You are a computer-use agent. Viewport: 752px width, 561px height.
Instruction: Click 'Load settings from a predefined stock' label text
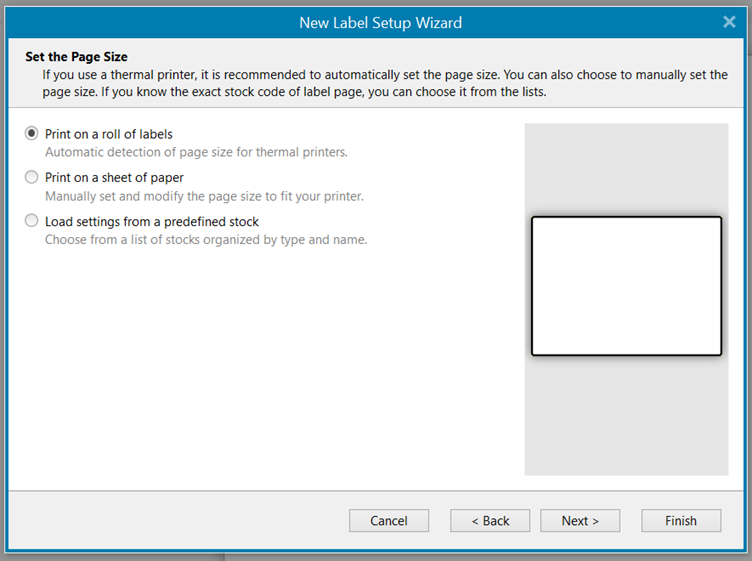[x=152, y=221]
